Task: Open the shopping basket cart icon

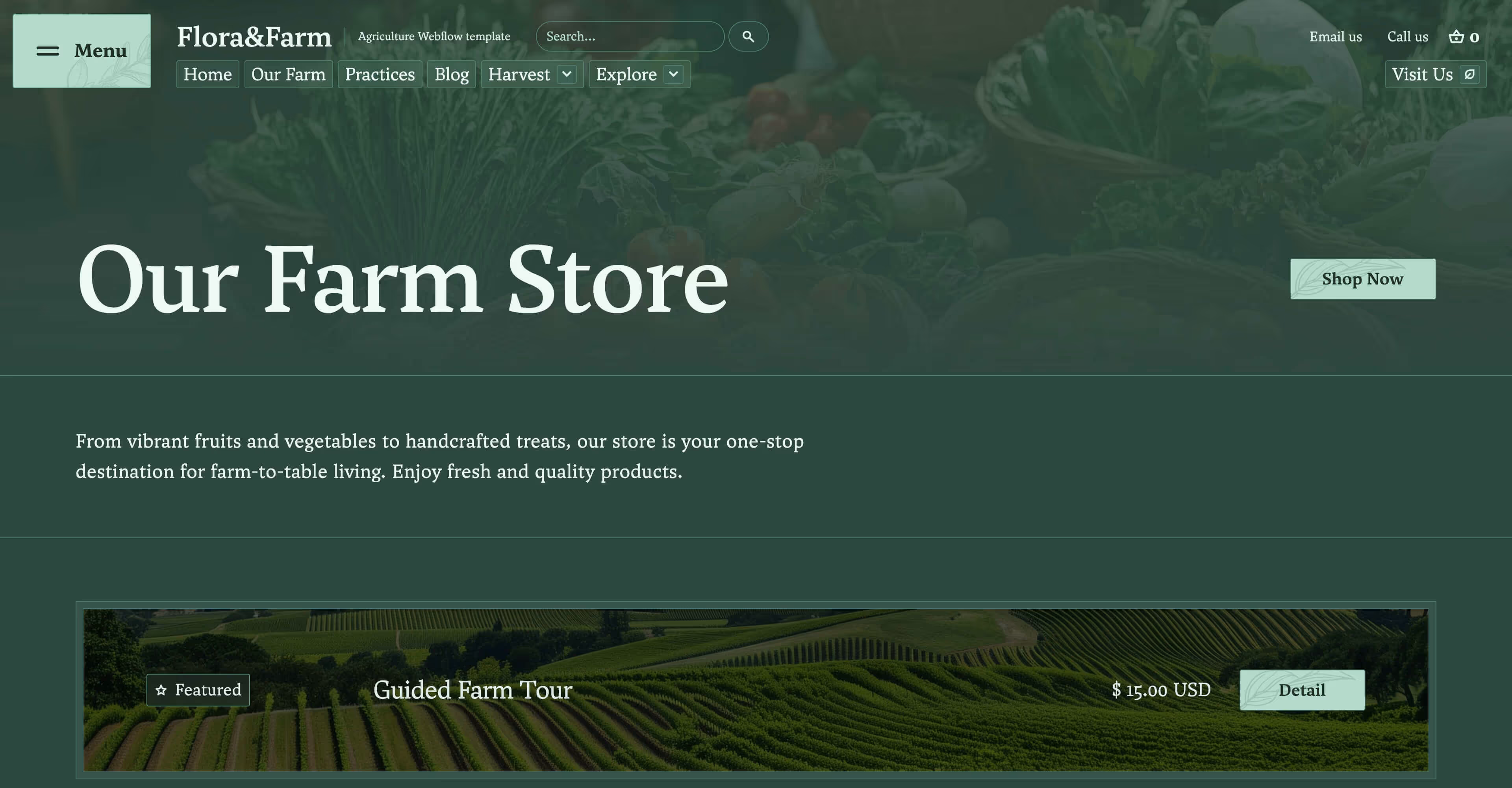Action: pyautogui.click(x=1456, y=36)
